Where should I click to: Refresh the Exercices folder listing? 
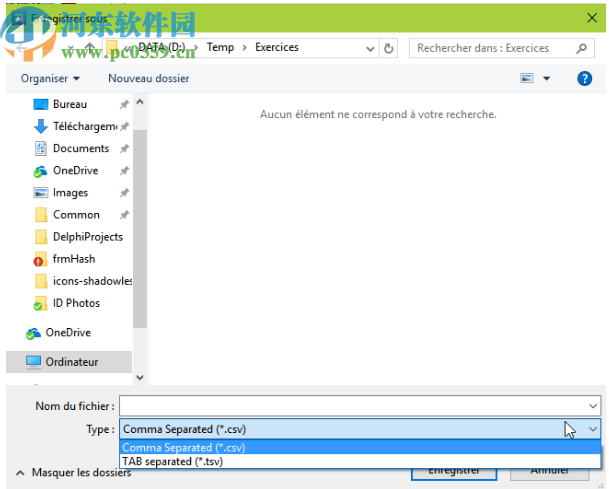click(388, 49)
